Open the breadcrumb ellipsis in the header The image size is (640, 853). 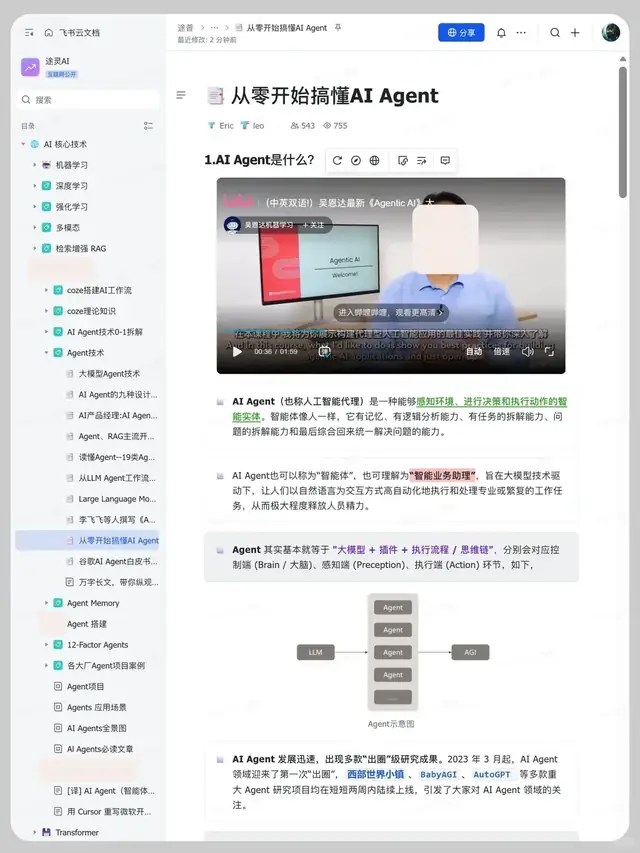pos(214,27)
